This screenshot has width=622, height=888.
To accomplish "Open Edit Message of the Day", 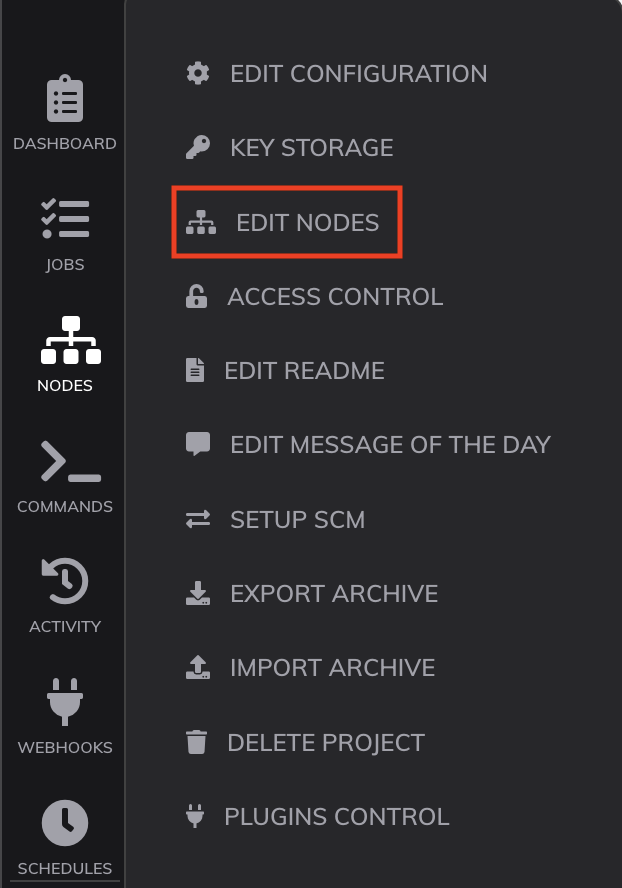I will [x=368, y=445].
